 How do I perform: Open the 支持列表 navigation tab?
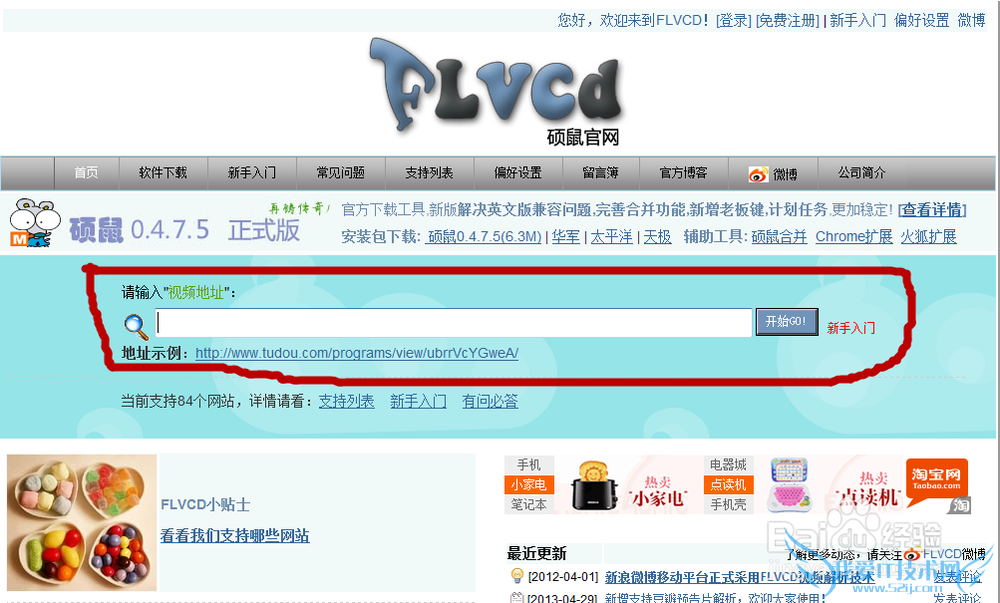point(429,173)
